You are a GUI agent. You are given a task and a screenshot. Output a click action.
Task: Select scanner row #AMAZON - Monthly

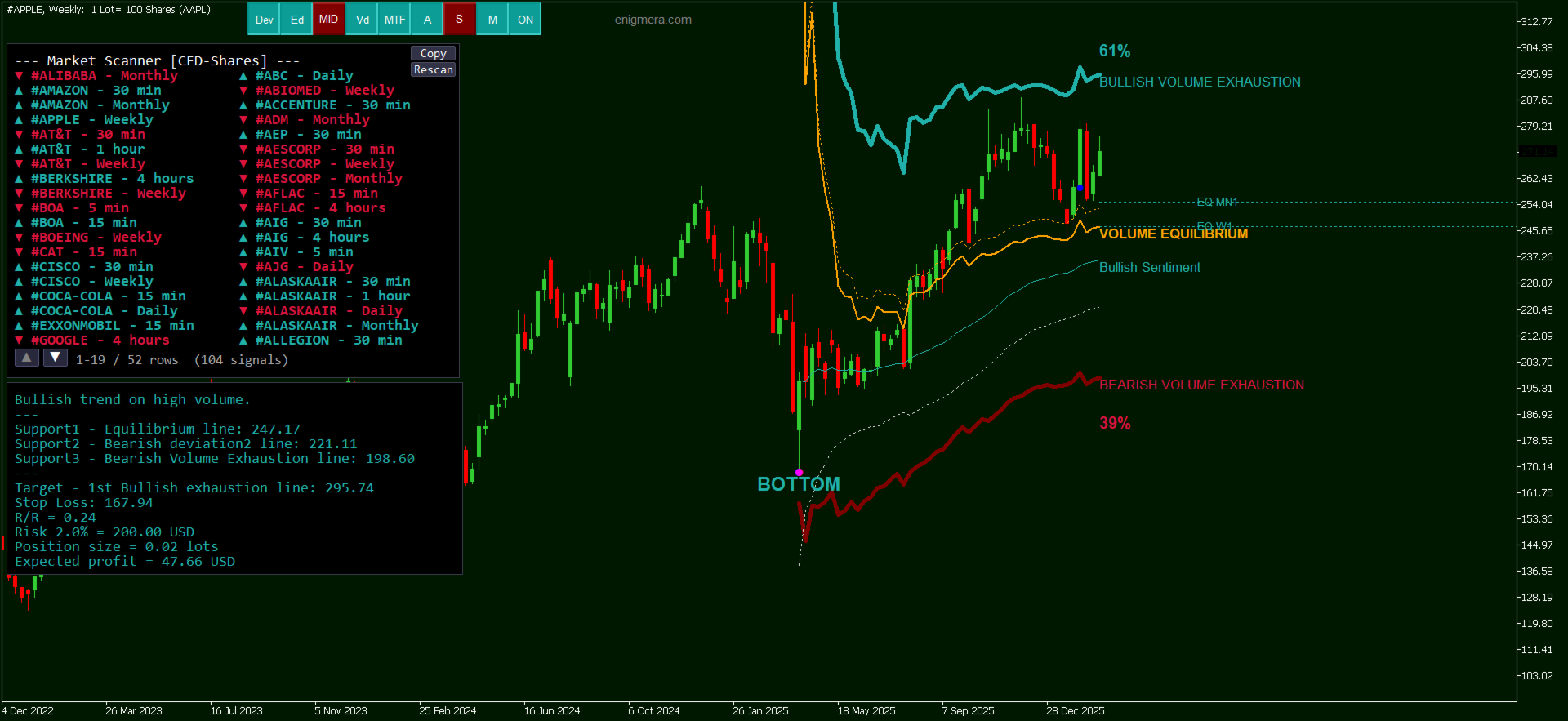click(92, 105)
